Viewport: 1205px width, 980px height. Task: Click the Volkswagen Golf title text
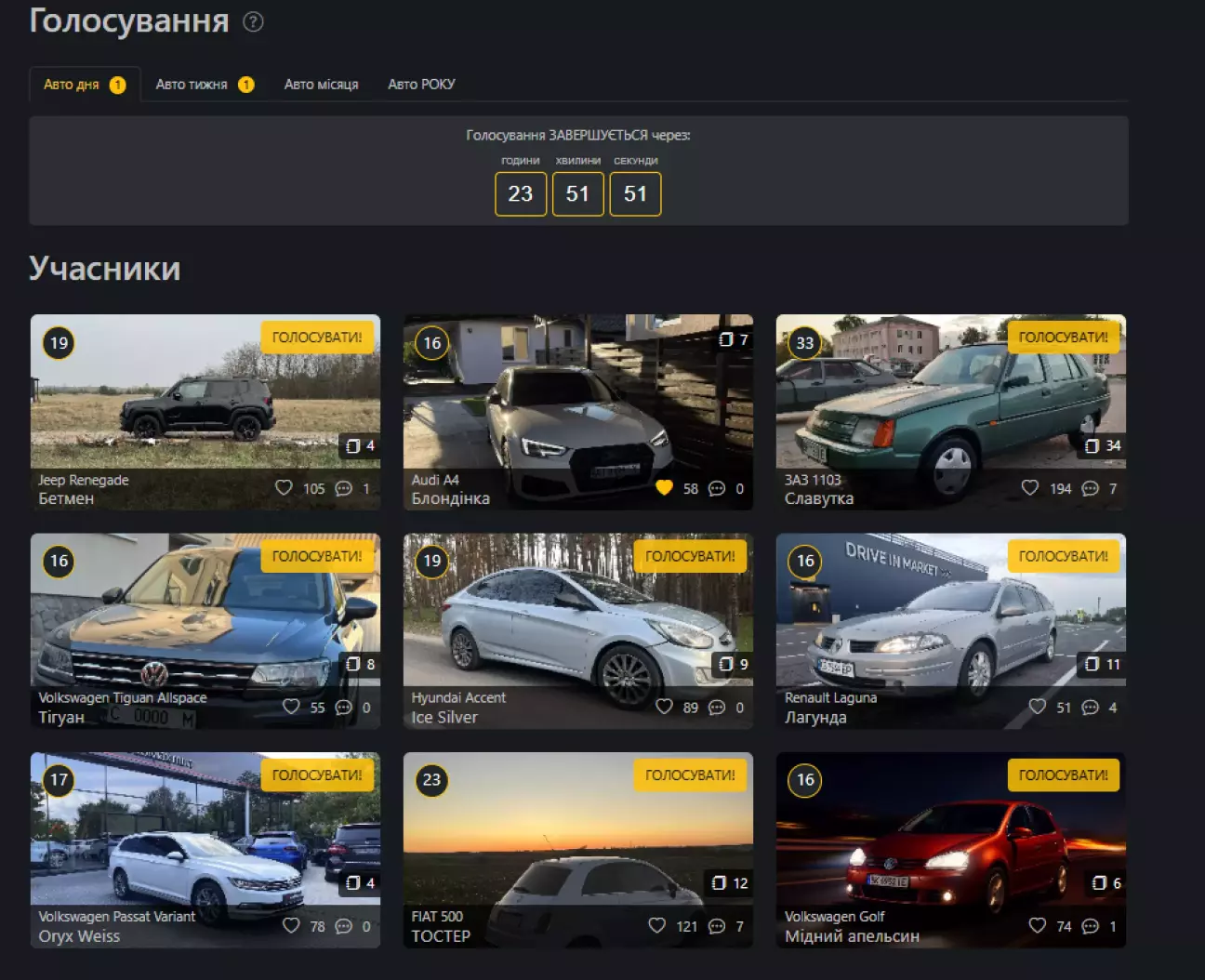[834, 916]
